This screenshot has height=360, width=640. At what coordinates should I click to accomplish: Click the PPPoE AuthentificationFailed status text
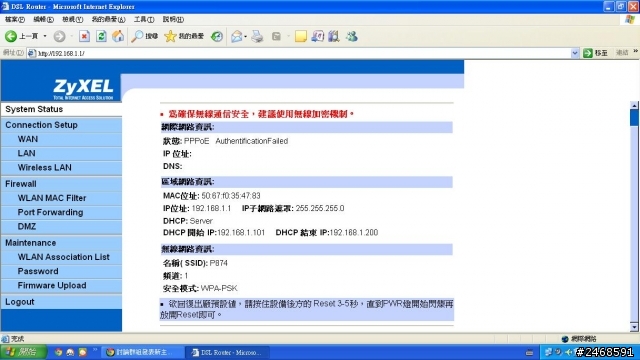click(x=236, y=141)
